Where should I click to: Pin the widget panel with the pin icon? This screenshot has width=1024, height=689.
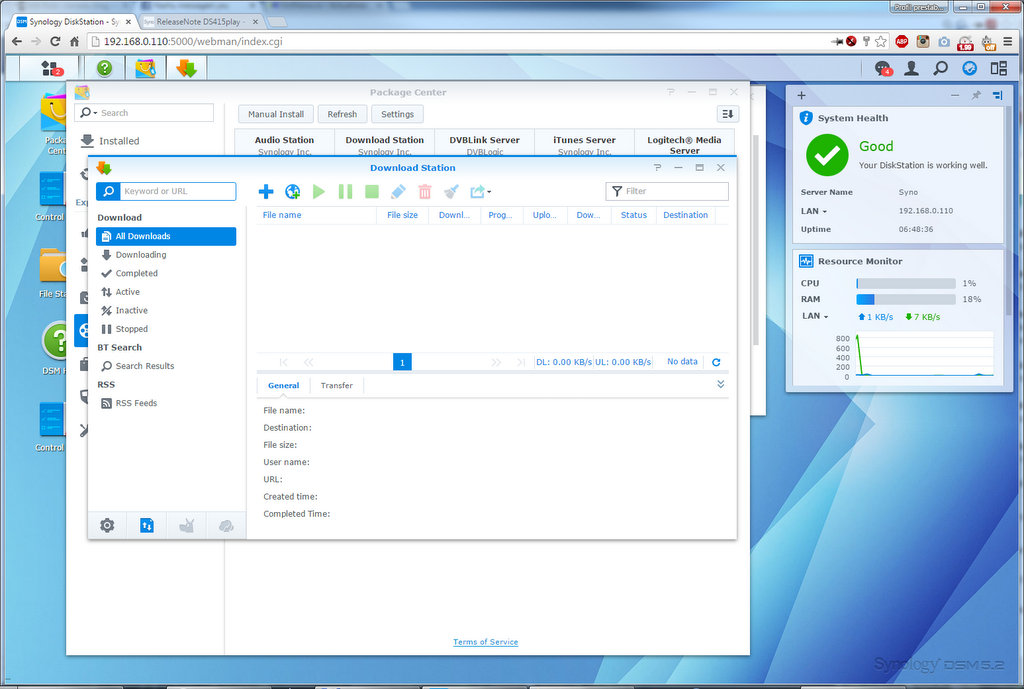(976, 95)
